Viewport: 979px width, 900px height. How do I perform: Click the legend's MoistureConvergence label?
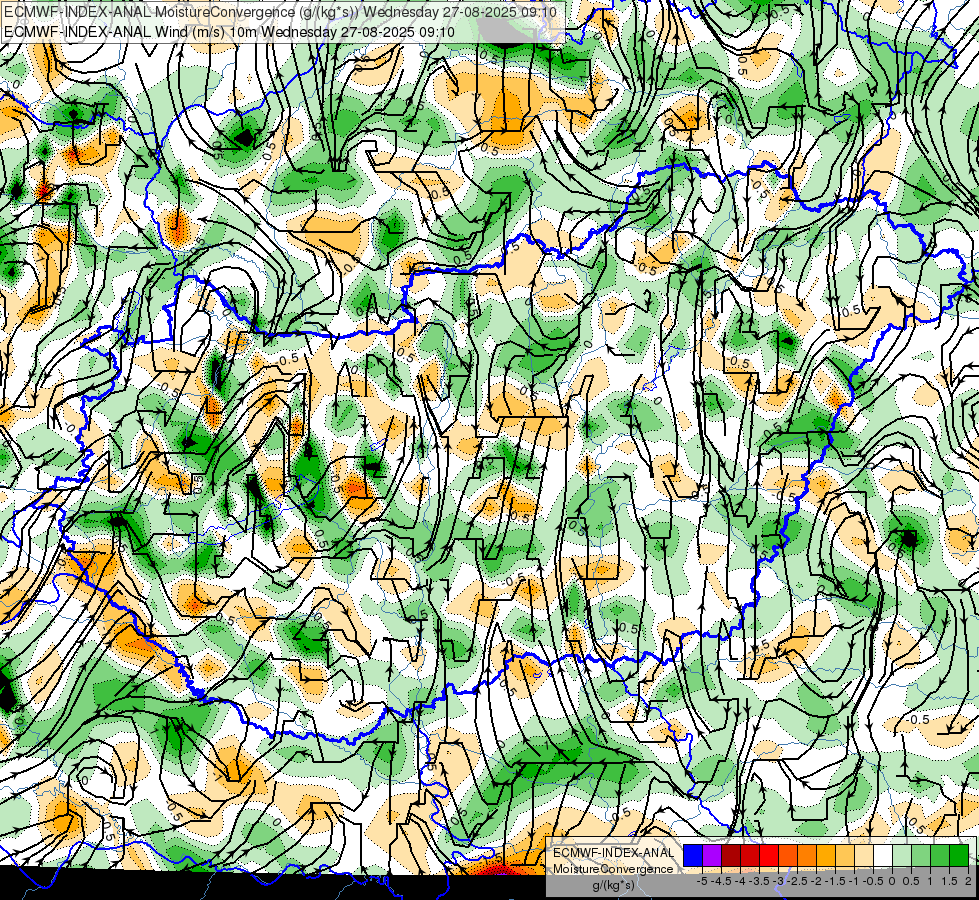coord(613,869)
